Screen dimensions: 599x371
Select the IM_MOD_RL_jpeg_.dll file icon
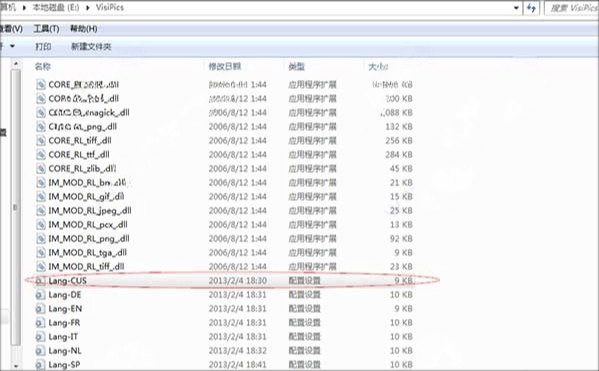[x=40, y=211]
